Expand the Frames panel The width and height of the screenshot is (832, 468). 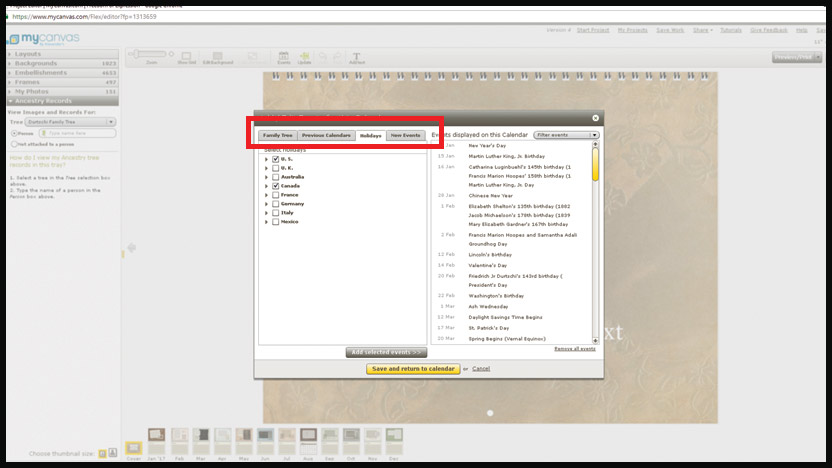click(x=63, y=82)
